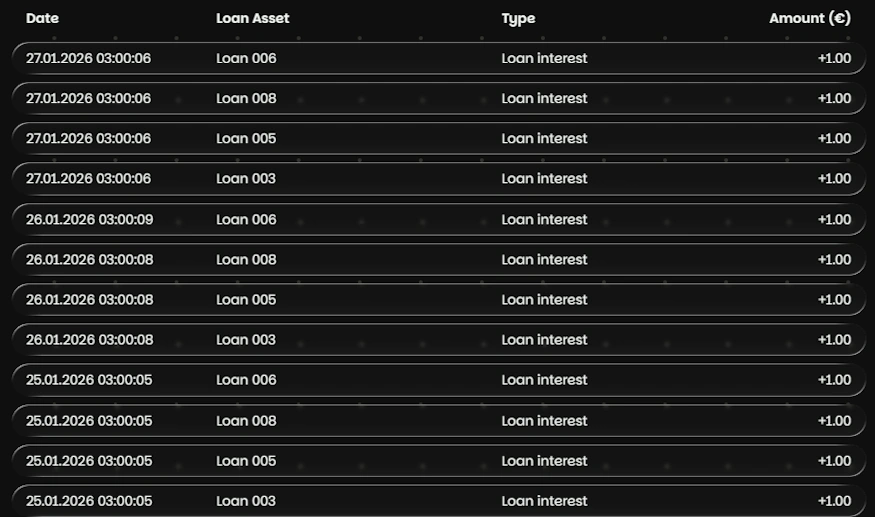Click Loan 005 name in 25.01.2026 row

pyautogui.click(x=246, y=460)
